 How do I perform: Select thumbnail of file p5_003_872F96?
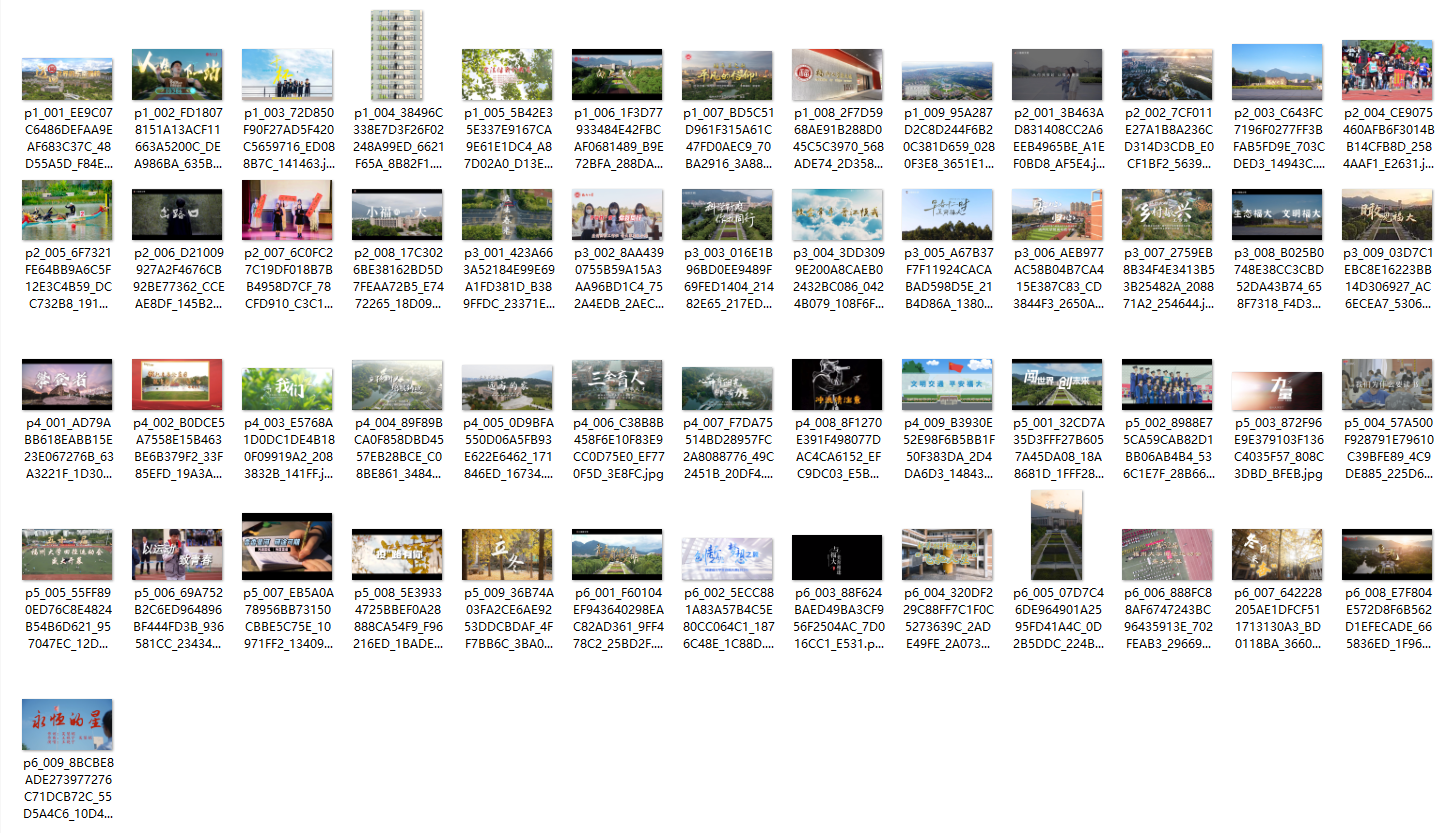(x=1277, y=390)
